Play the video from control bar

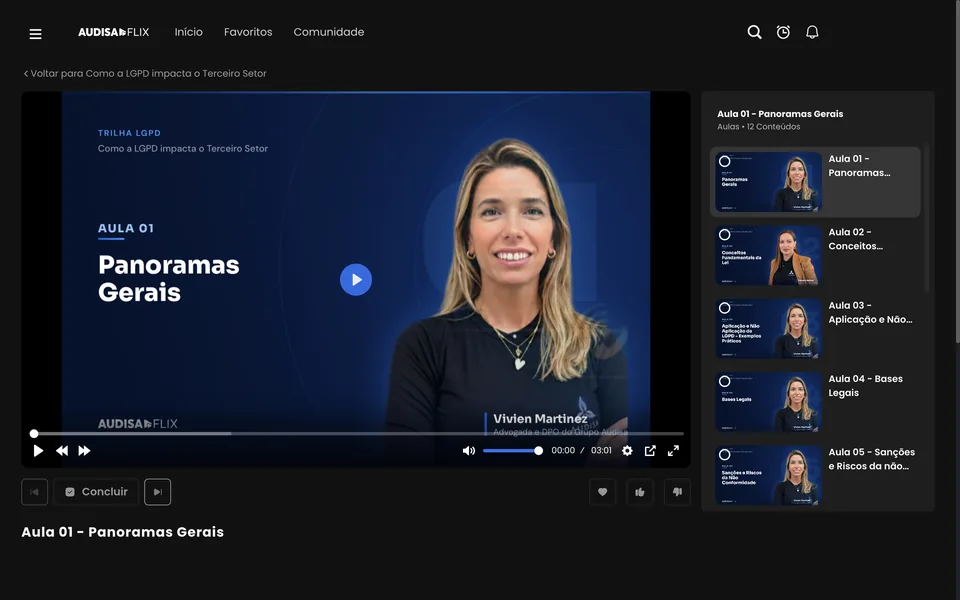pos(38,451)
